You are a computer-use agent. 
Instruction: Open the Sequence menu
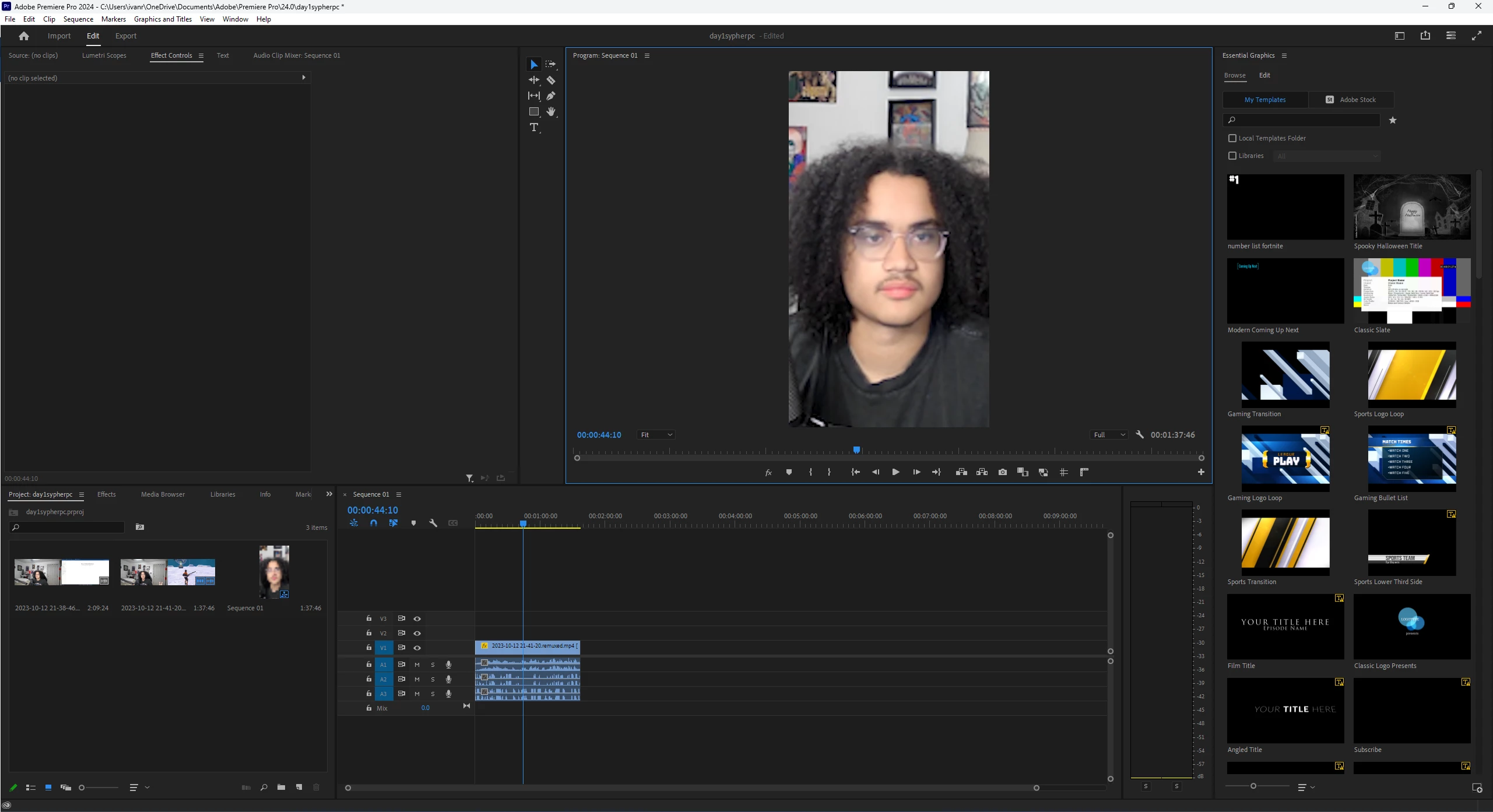pyautogui.click(x=78, y=19)
